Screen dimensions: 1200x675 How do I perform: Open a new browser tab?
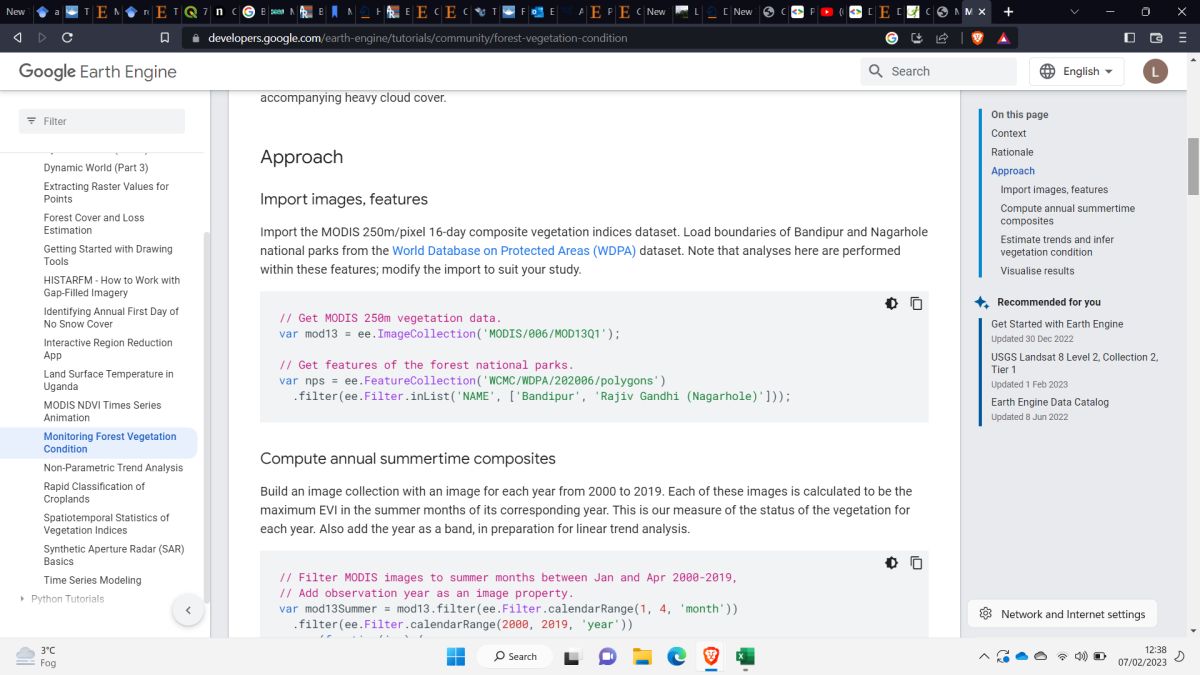[1008, 12]
